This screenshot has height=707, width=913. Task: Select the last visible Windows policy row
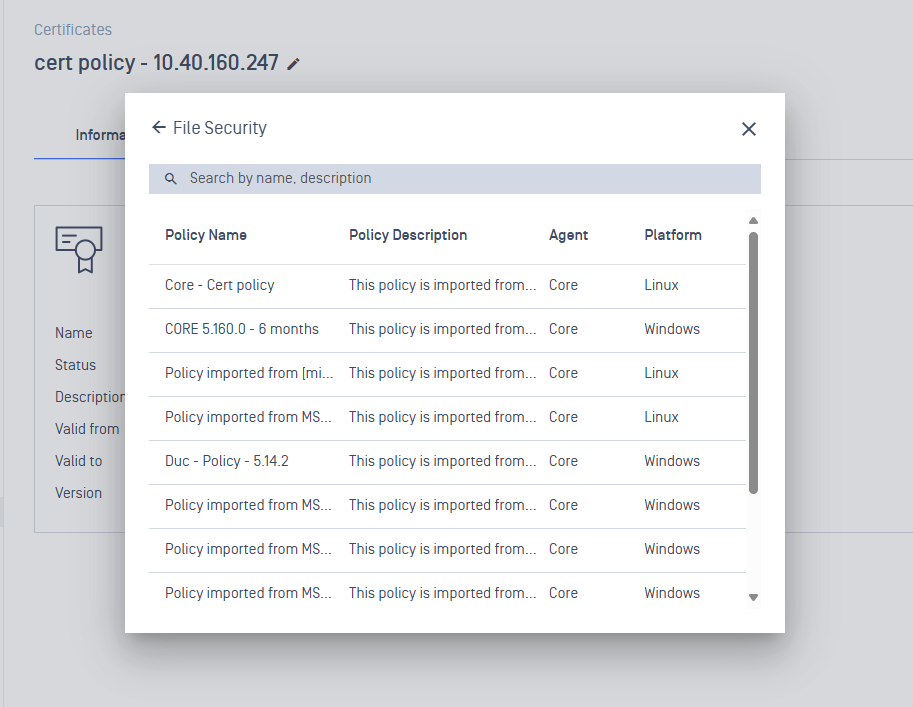447,593
